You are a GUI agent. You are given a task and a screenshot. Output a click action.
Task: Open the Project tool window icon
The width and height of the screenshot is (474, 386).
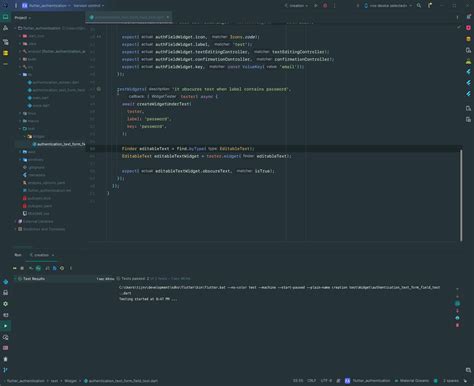[5, 17]
